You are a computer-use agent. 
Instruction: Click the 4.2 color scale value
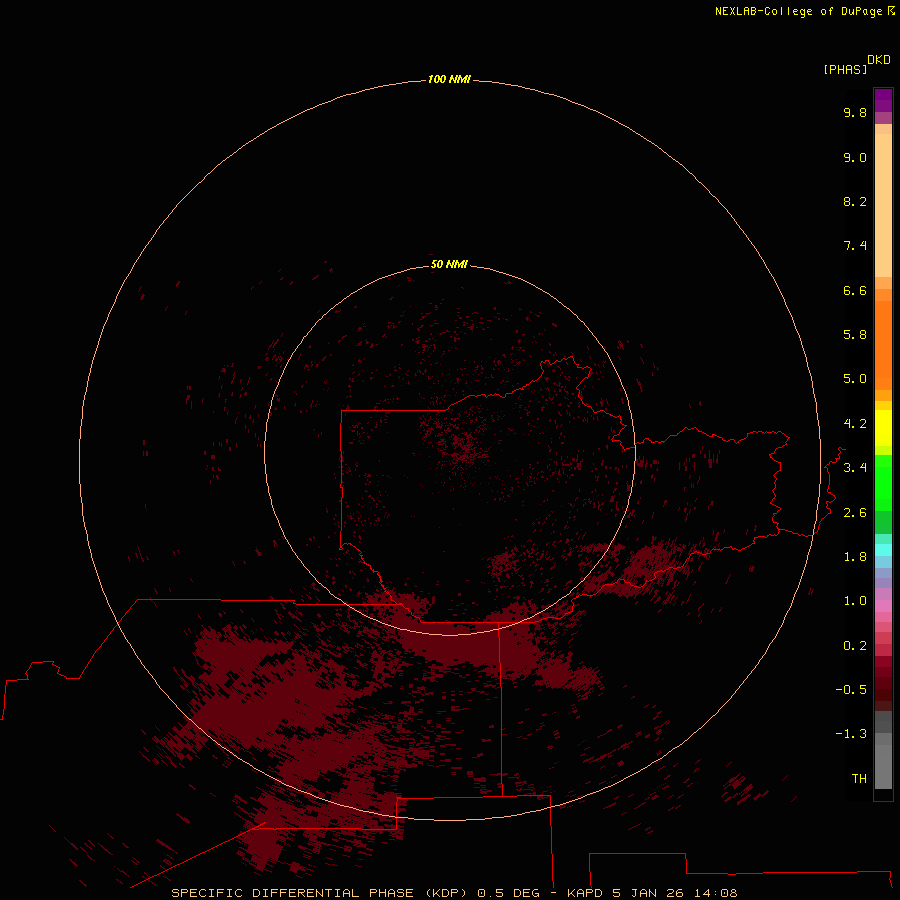pyautogui.click(x=855, y=424)
